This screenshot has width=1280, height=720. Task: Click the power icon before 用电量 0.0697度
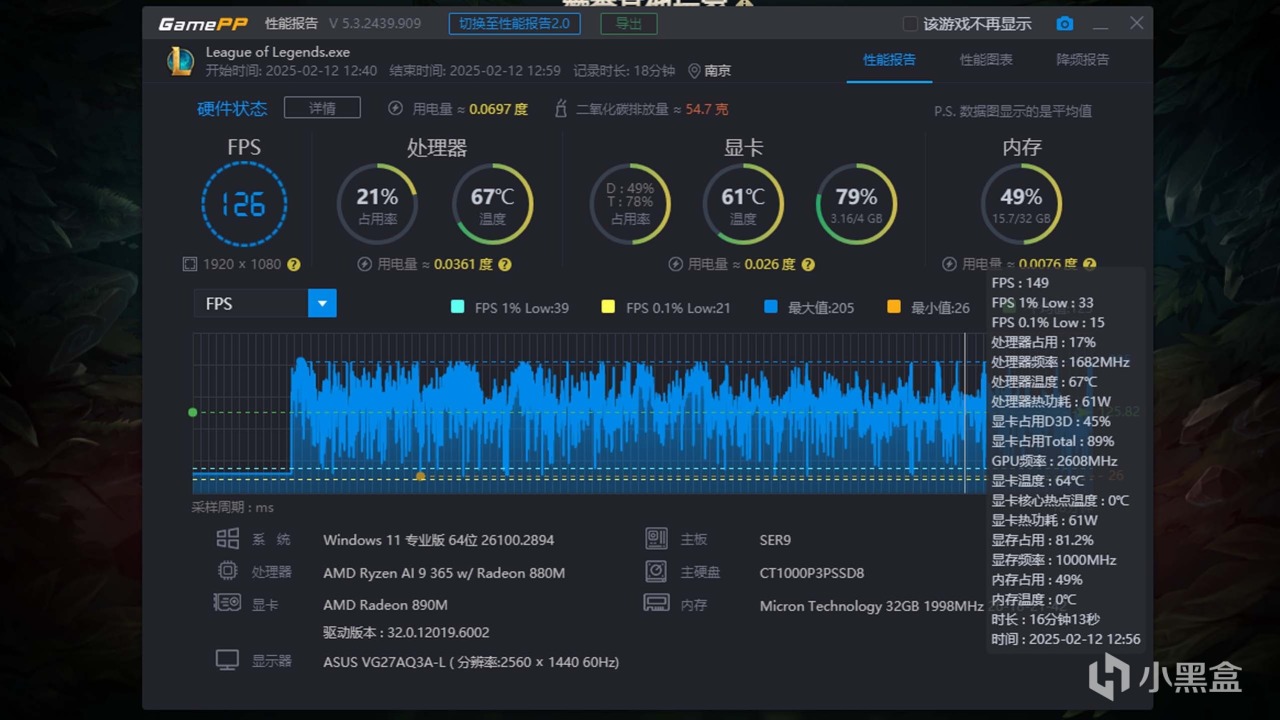396,109
